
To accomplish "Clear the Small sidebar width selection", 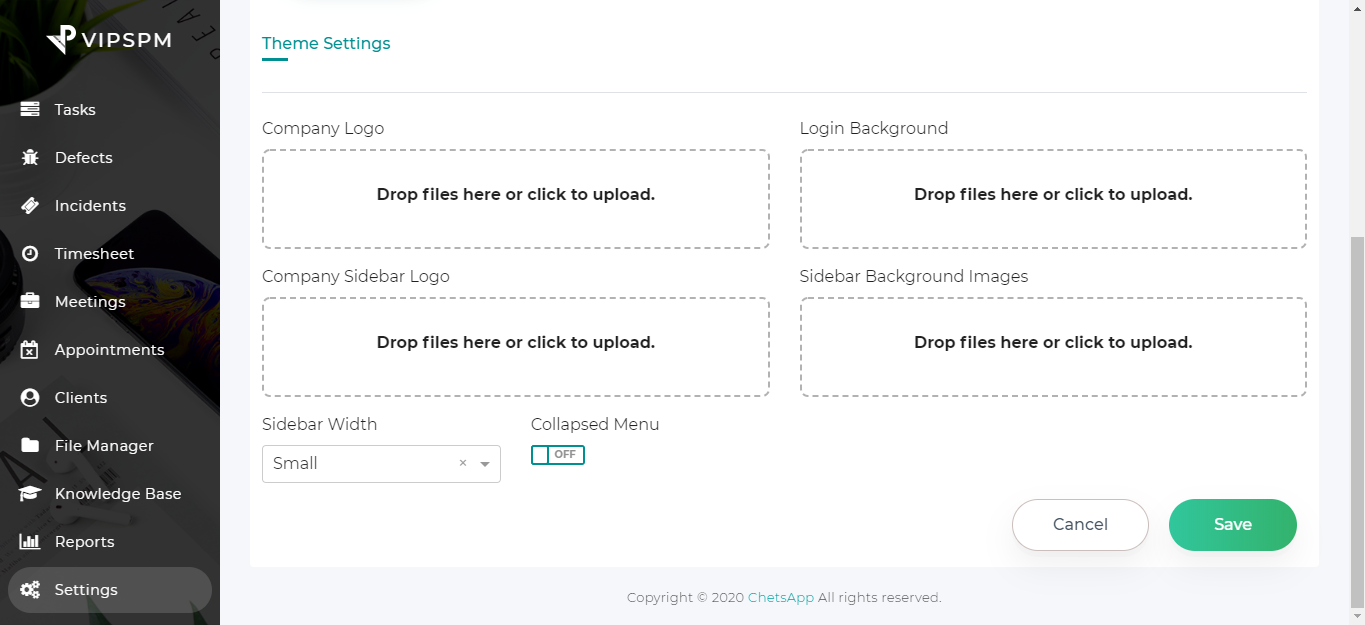I will pos(462,463).
